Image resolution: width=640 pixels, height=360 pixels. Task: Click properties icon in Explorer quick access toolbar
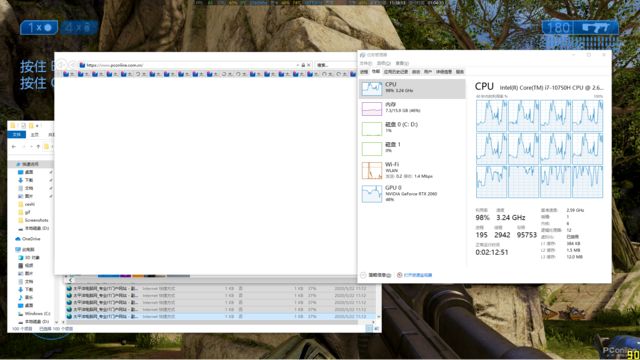click(x=23, y=126)
